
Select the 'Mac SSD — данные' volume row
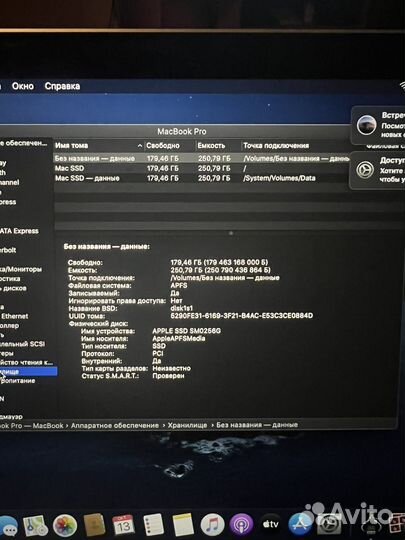(x=202, y=178)
